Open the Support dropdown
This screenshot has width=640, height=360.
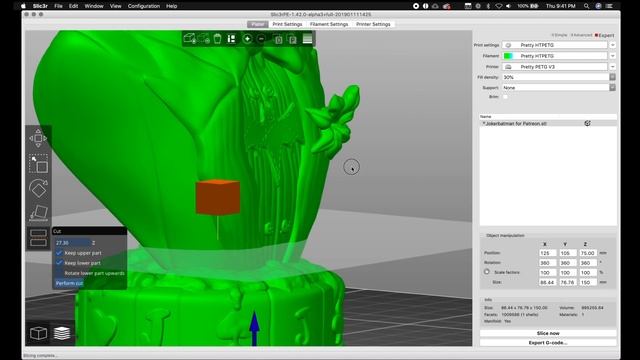(x=613, y=87)
